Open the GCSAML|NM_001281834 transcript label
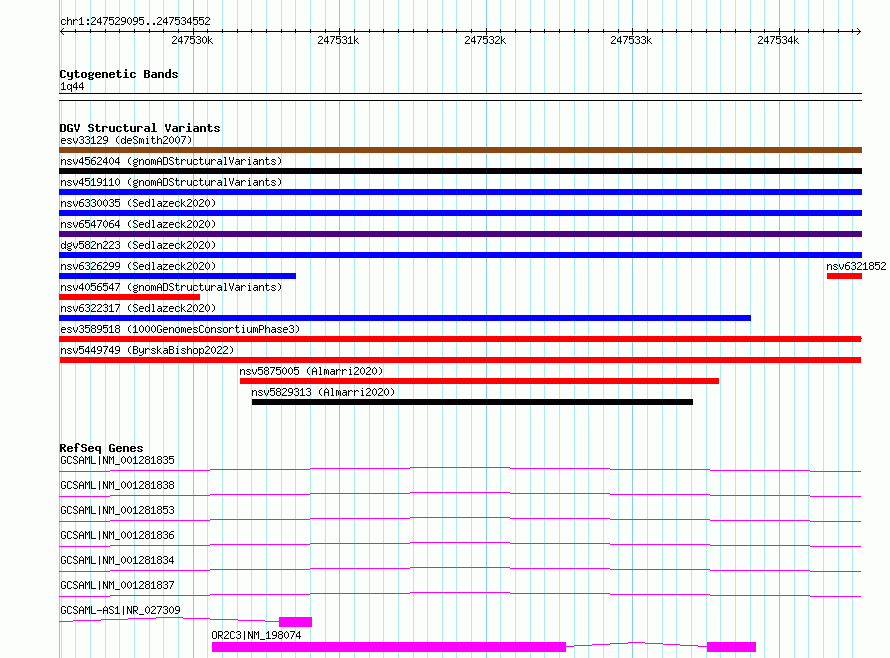Image resolution: width=890 pixels, height=658 pixels. coord(117,560)
